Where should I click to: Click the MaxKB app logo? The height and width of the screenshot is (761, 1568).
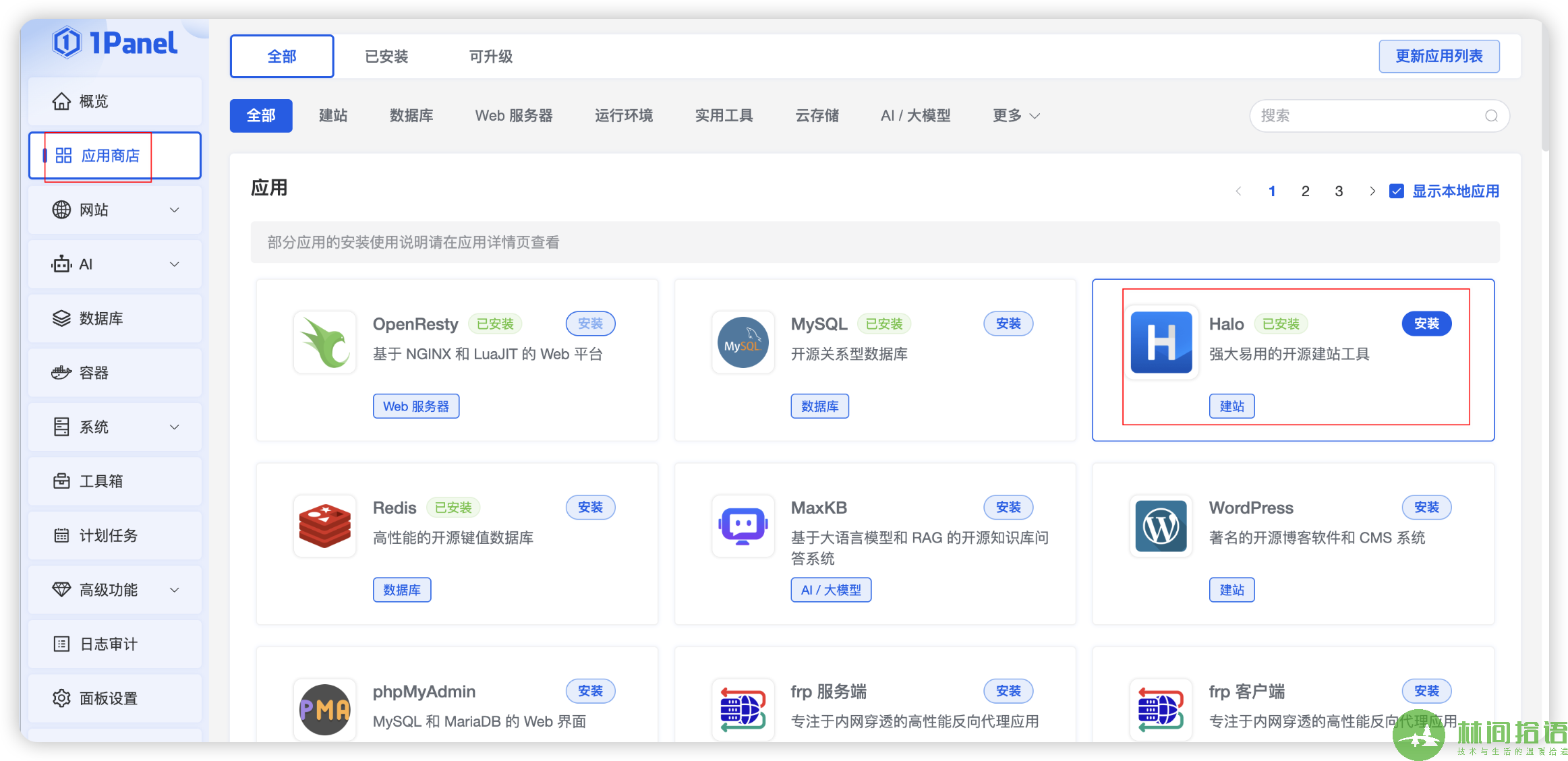(743, 526)
